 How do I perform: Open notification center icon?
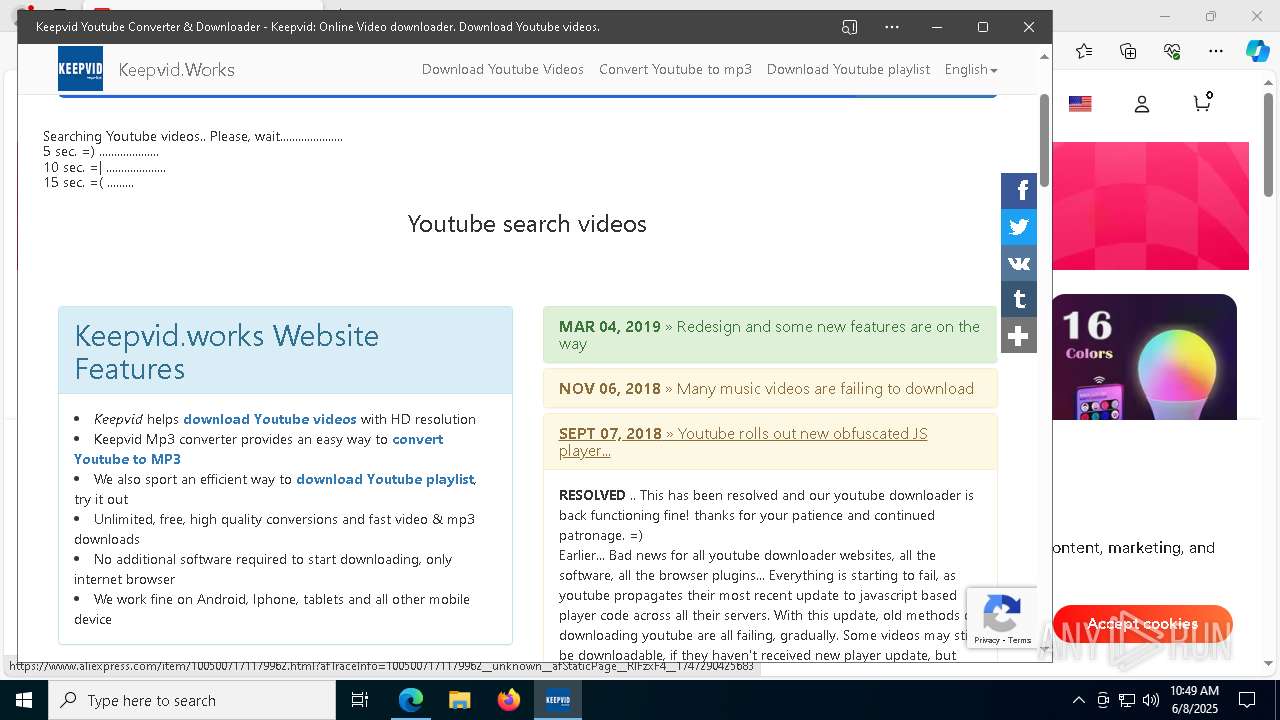[x=1247, y=700]
